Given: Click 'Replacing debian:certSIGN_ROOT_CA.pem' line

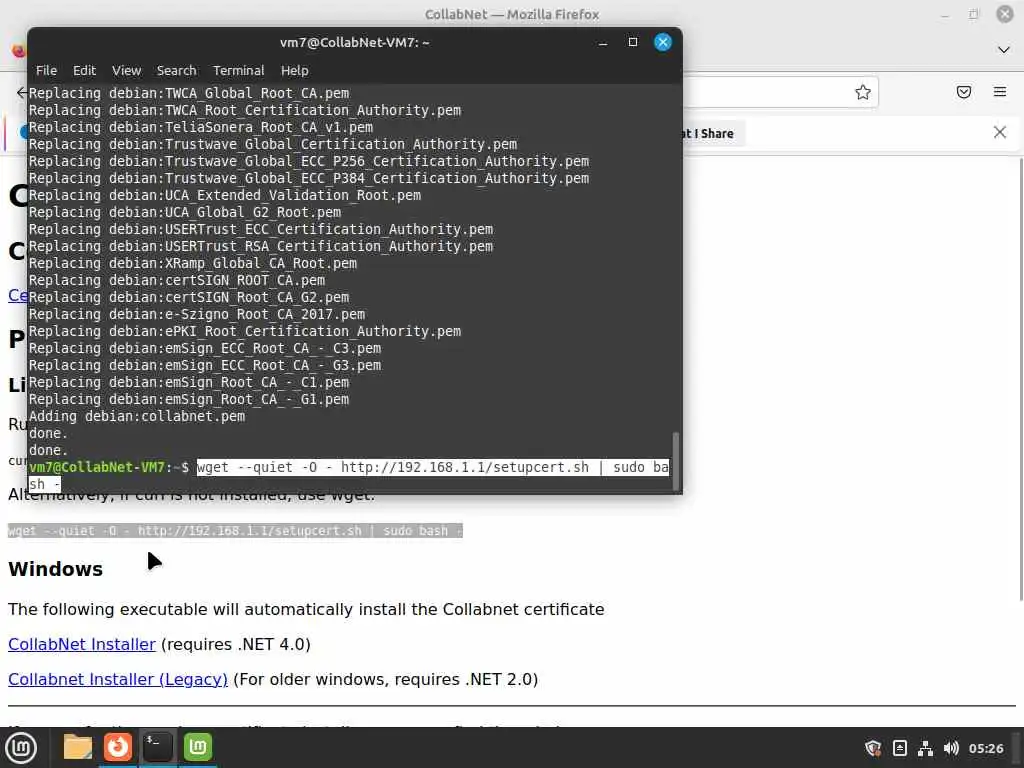Looking at the screenshot, I should coord(177,281).
